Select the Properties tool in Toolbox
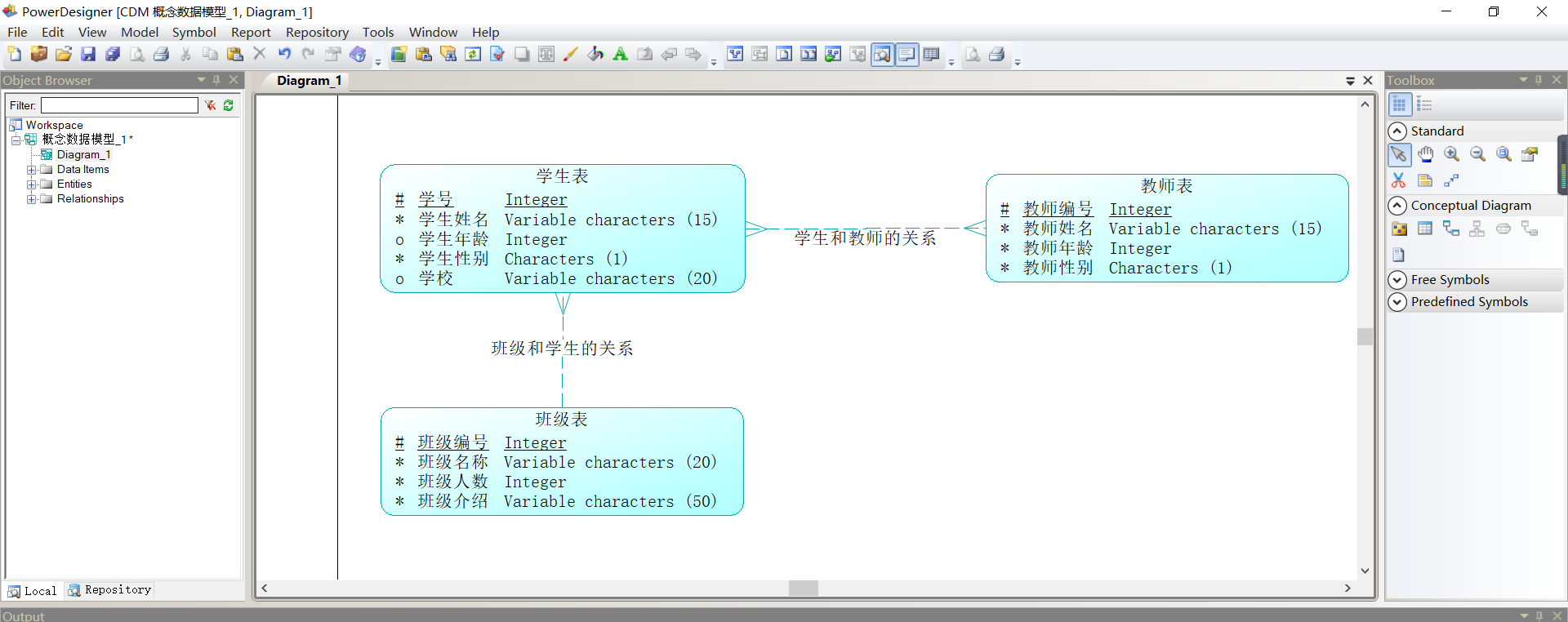The height and width of the screenshot is (622, 1568). click(1530, 154)
